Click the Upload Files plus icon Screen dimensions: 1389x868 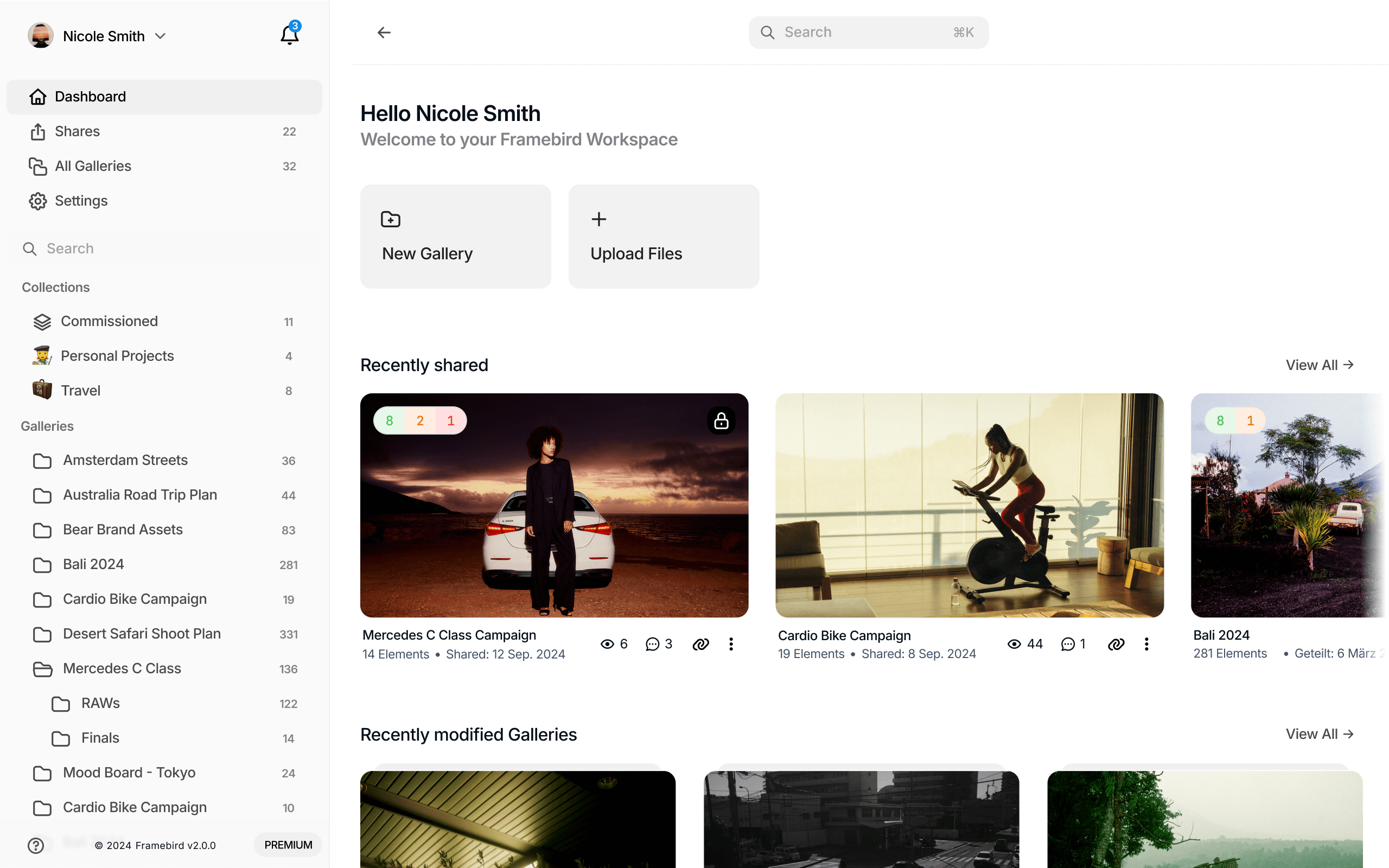(x=598, y=219)
